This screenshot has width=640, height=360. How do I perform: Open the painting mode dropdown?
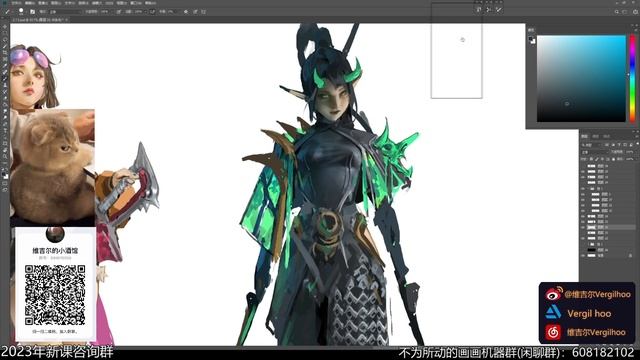pyautogui.click(x=65, y=12)
